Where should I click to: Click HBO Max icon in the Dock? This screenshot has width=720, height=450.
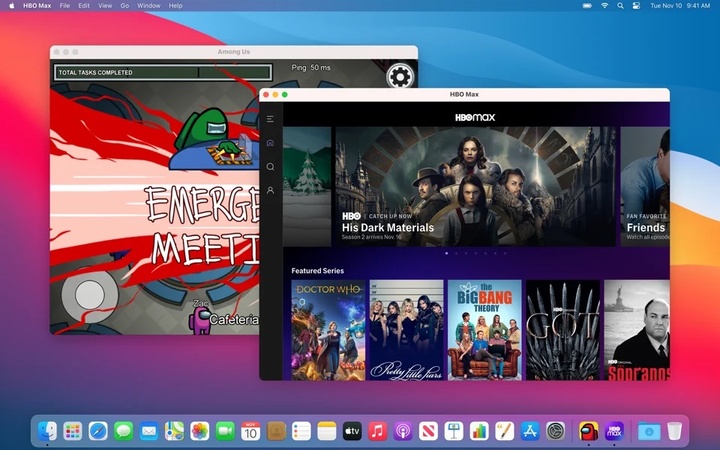coord(614,431)
